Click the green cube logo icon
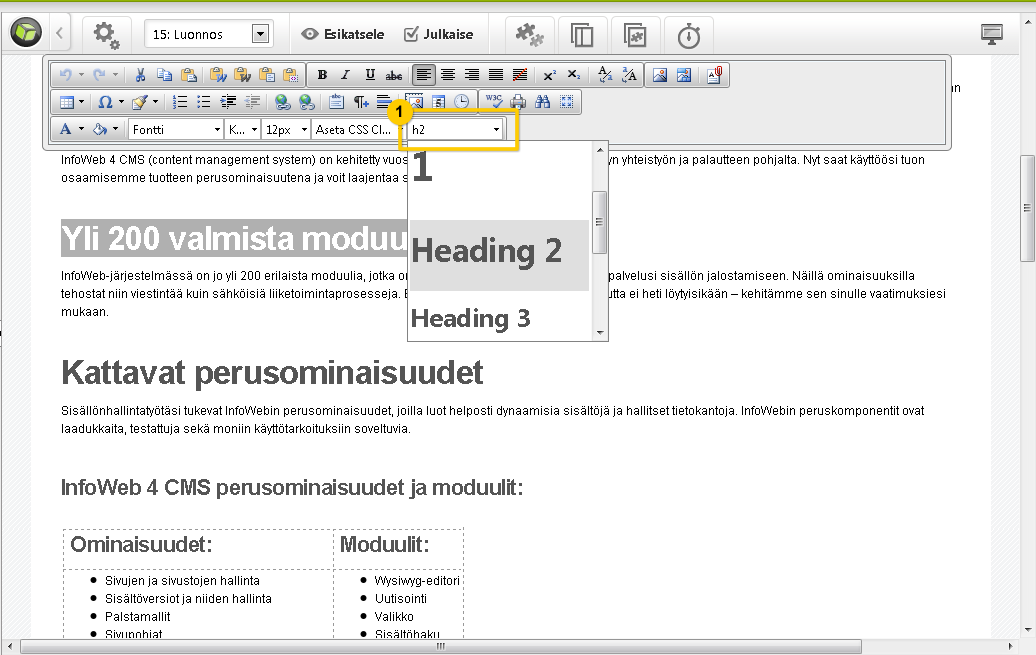The width and height of the screenshot is (1036, 655). [x=26, y=32]
